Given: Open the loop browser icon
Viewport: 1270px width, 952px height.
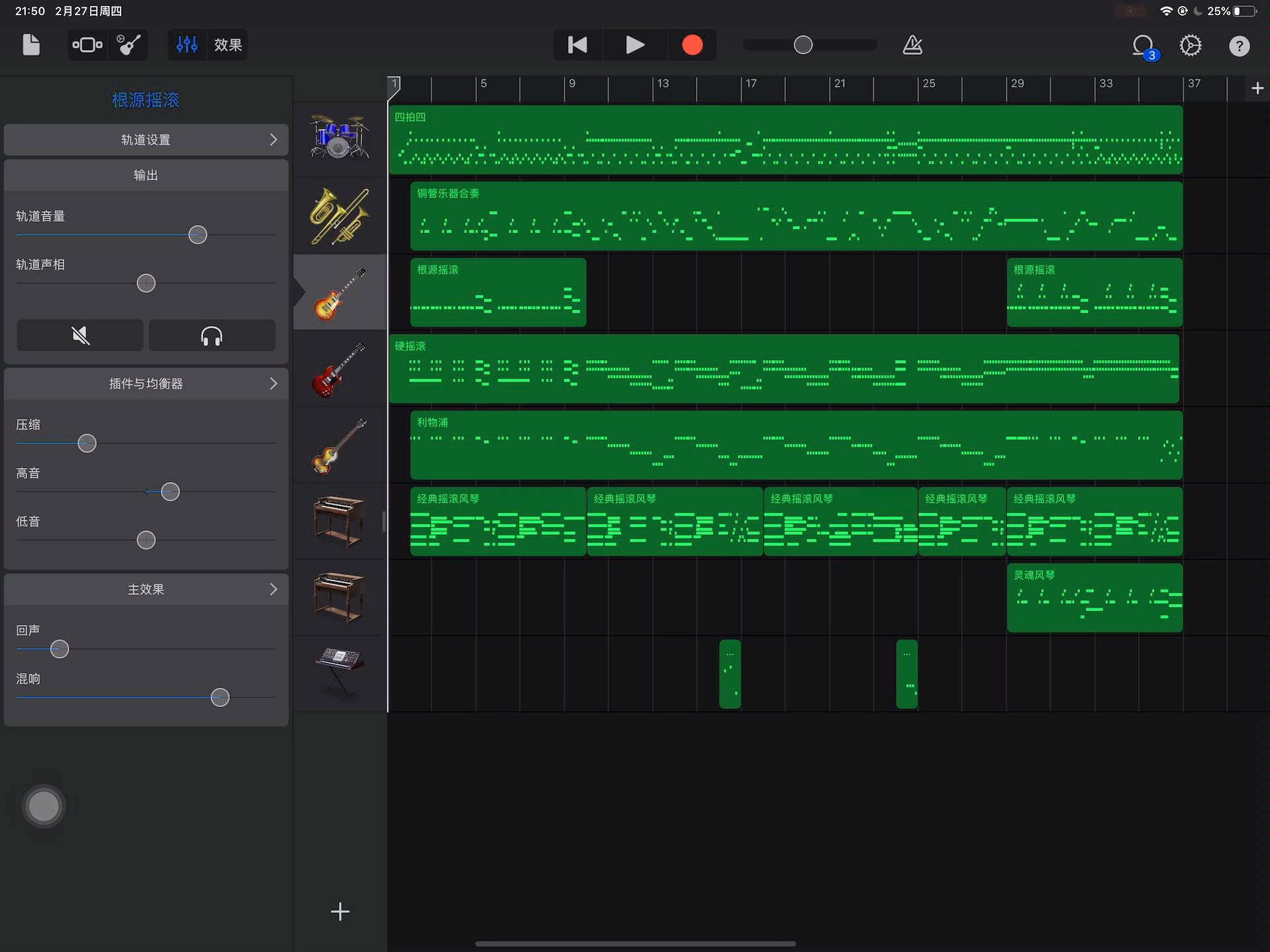Looking at the screenshot, I should point(1143,46).
